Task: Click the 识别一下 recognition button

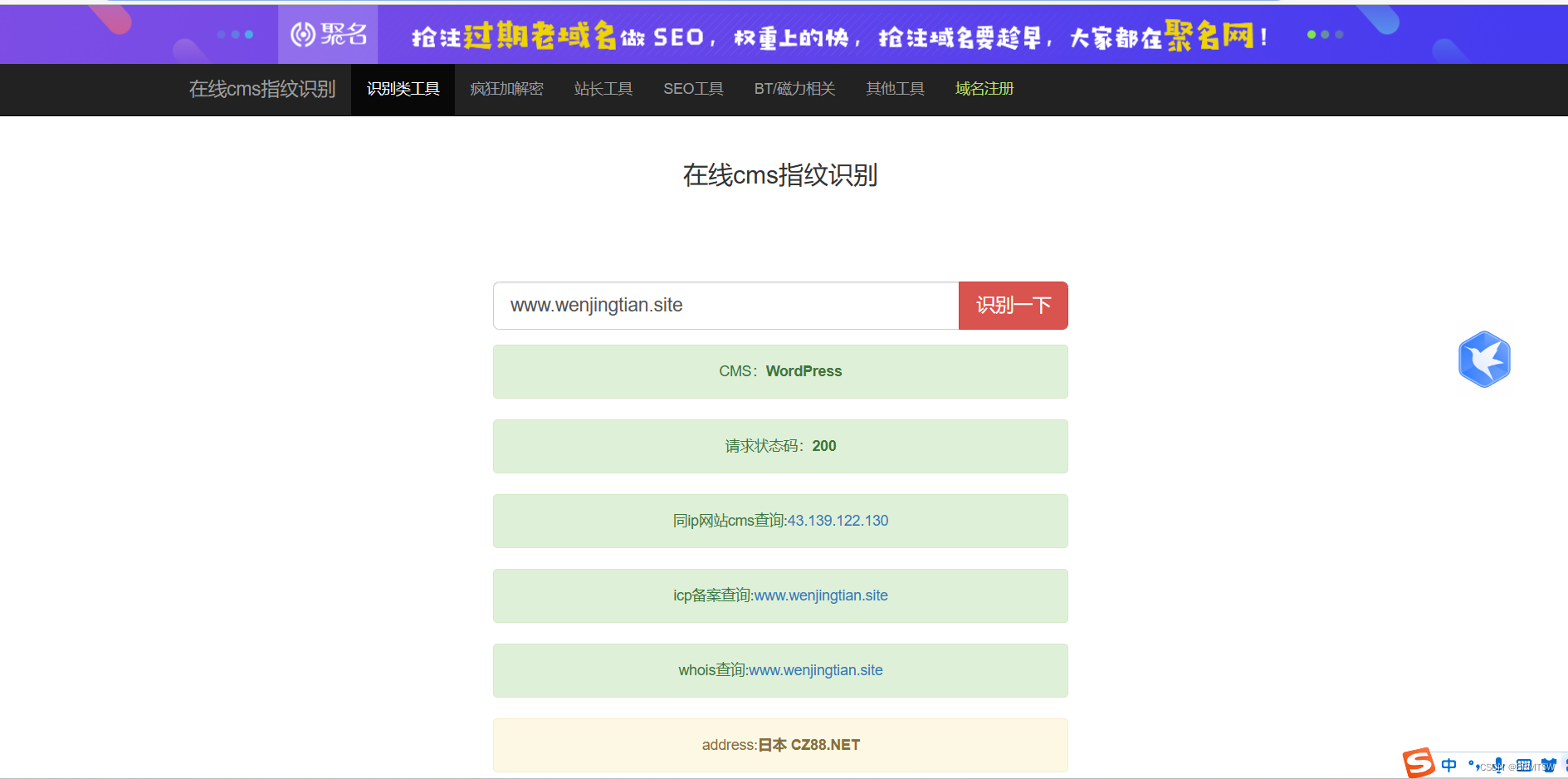Action: point(1013,306)
